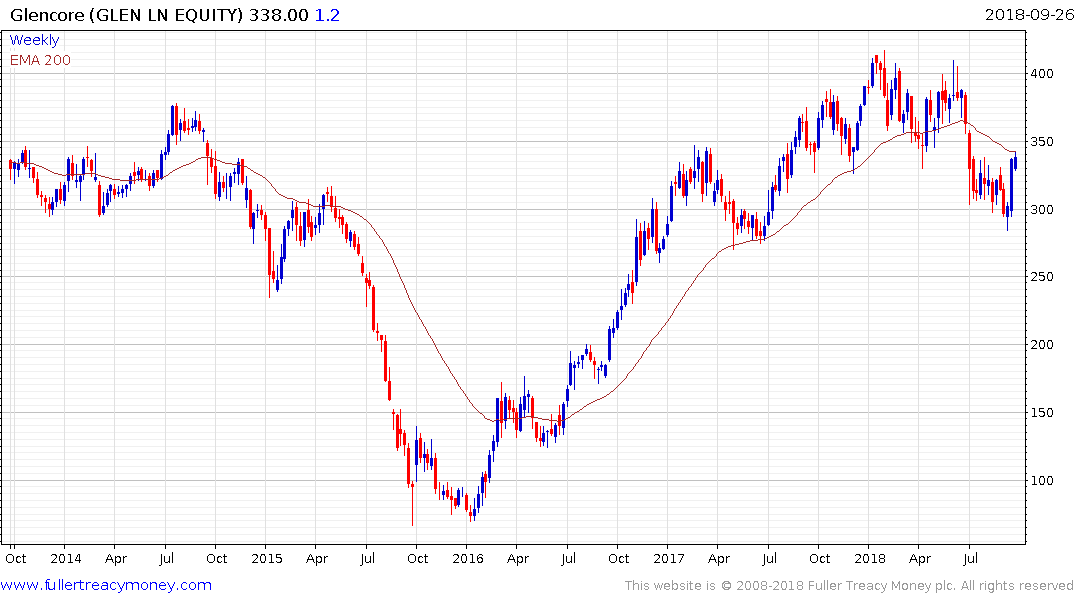Click the 'Weekly' interval label
The height and width of the screenshot is (600, 1075).
(x=34, y=40)
